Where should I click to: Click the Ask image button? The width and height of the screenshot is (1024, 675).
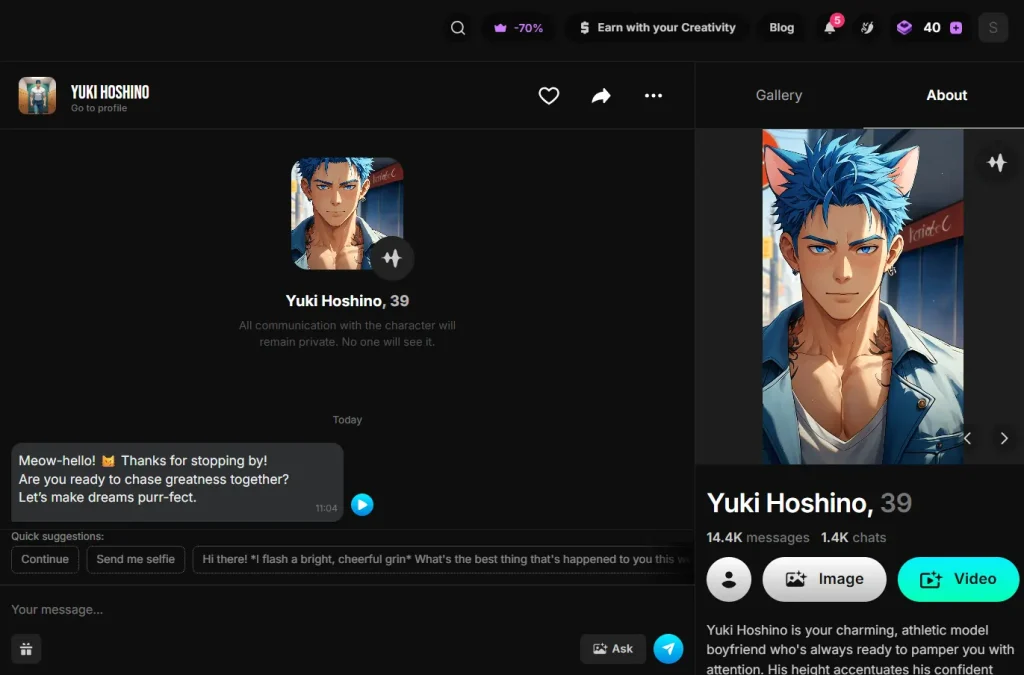613,649
